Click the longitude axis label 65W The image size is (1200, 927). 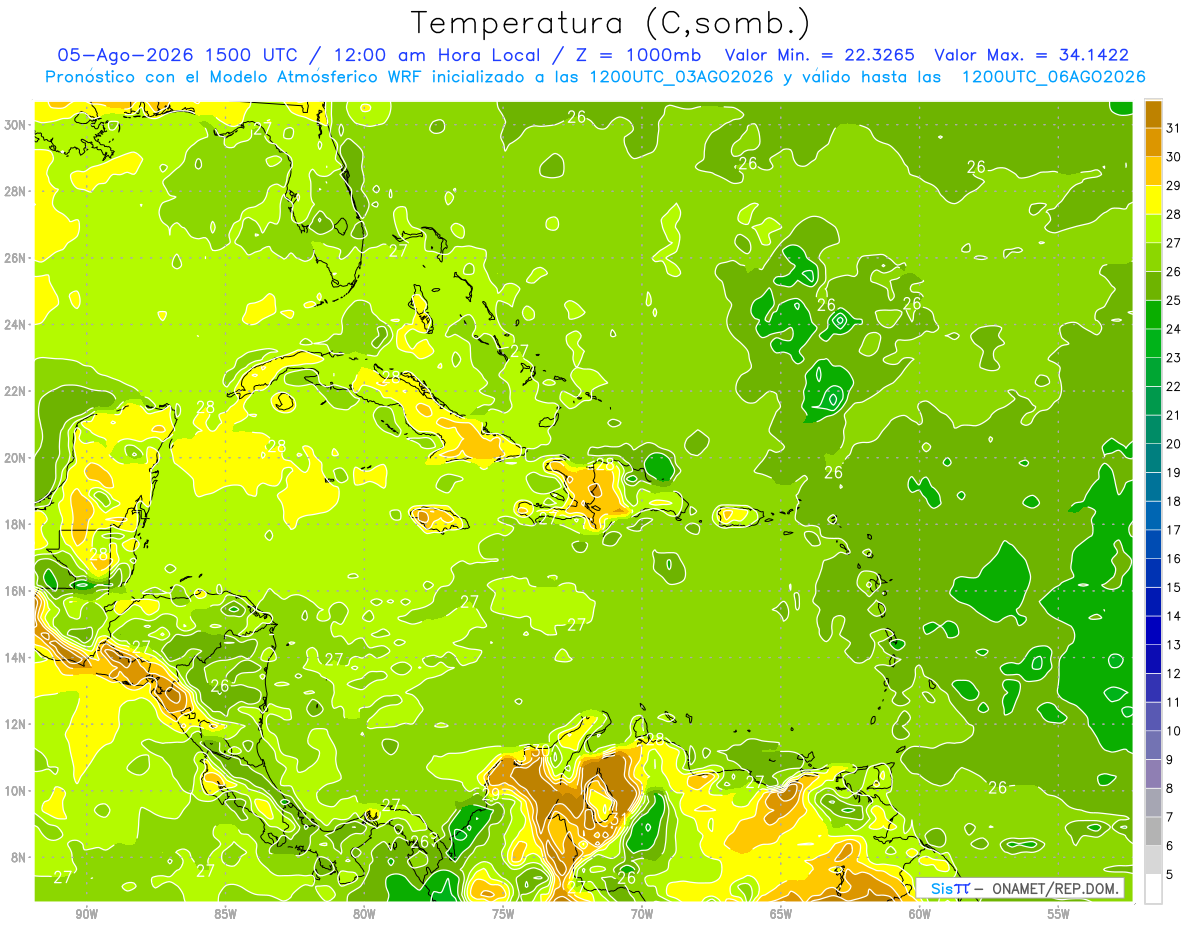(781, 914)
